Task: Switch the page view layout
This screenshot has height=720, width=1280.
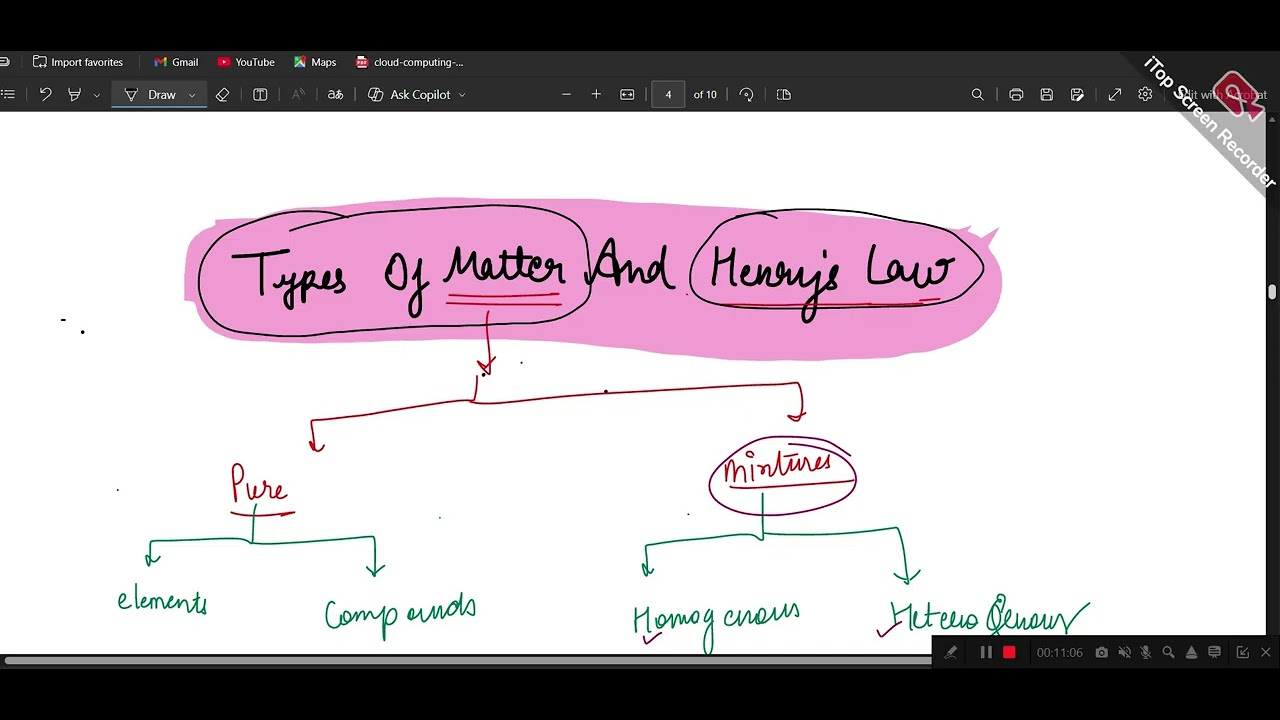Action: click(784, 94)
